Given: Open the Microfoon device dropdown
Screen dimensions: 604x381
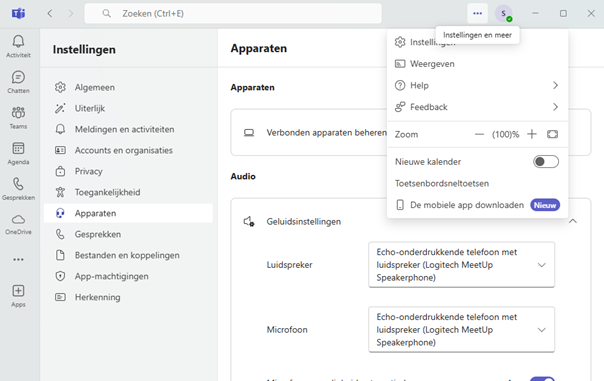Looking at the screenshot, I should pyautogui.click(x=461, y=329).
